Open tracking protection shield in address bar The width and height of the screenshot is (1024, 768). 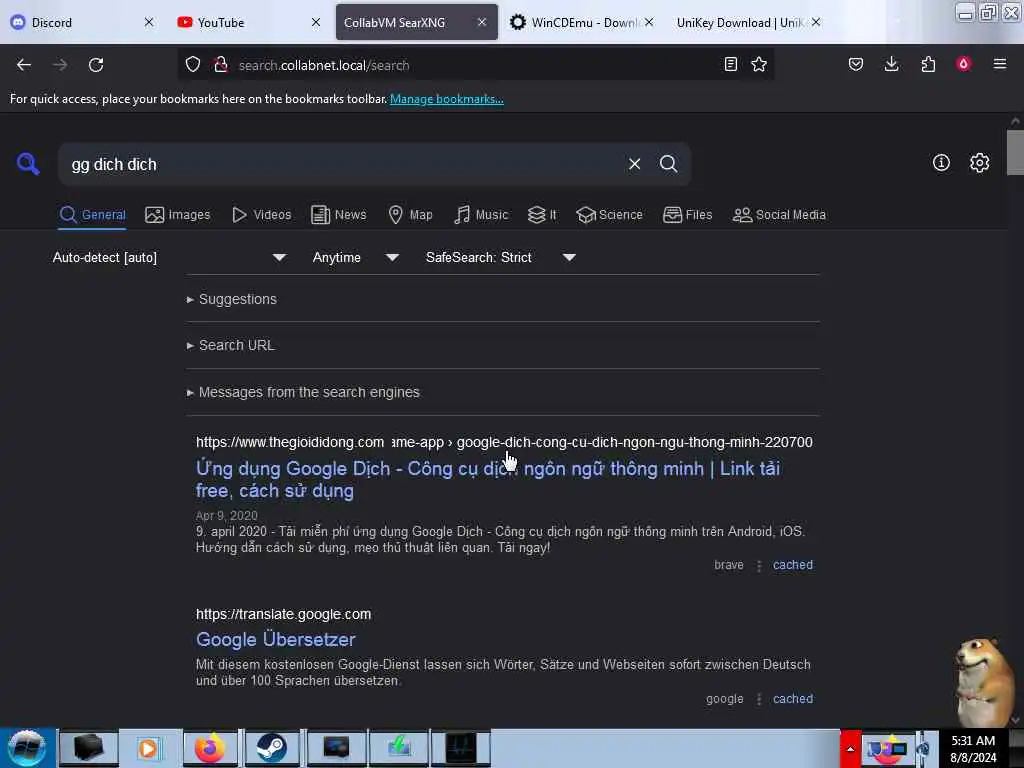(x=193, y=65)
